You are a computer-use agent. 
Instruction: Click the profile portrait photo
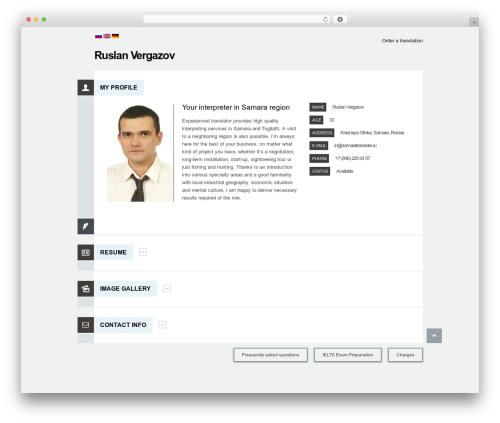[140, 153]
